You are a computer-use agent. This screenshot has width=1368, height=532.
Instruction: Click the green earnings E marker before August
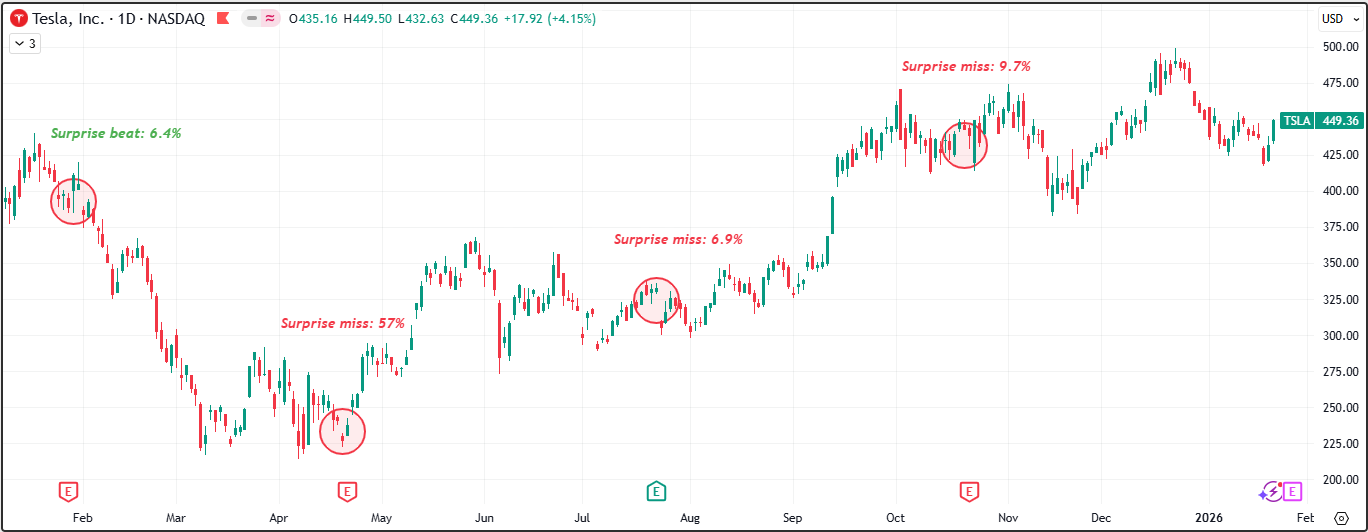[x=656, y=490]
